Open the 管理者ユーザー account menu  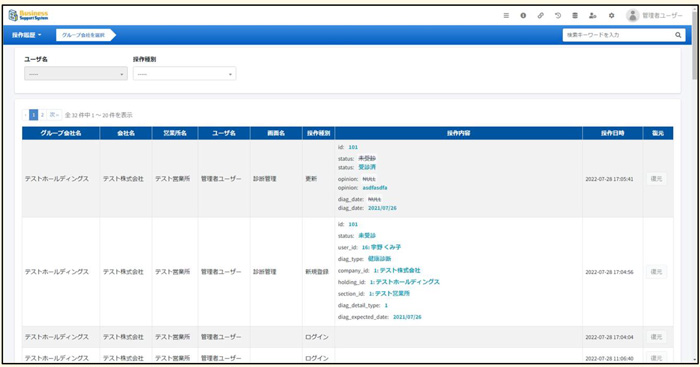point(654,16)
